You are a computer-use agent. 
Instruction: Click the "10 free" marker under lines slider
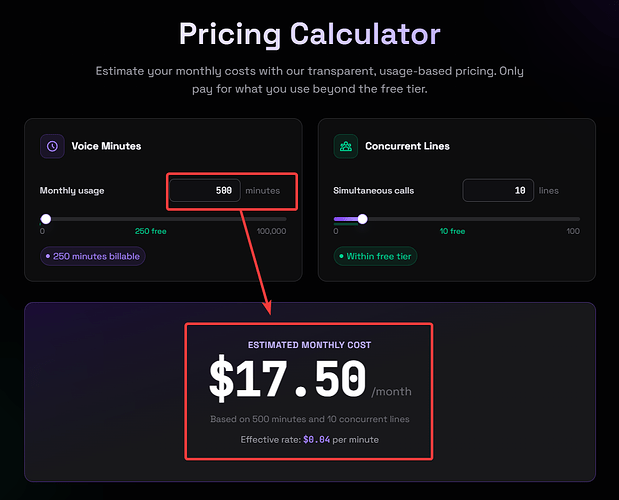[452, 231]
